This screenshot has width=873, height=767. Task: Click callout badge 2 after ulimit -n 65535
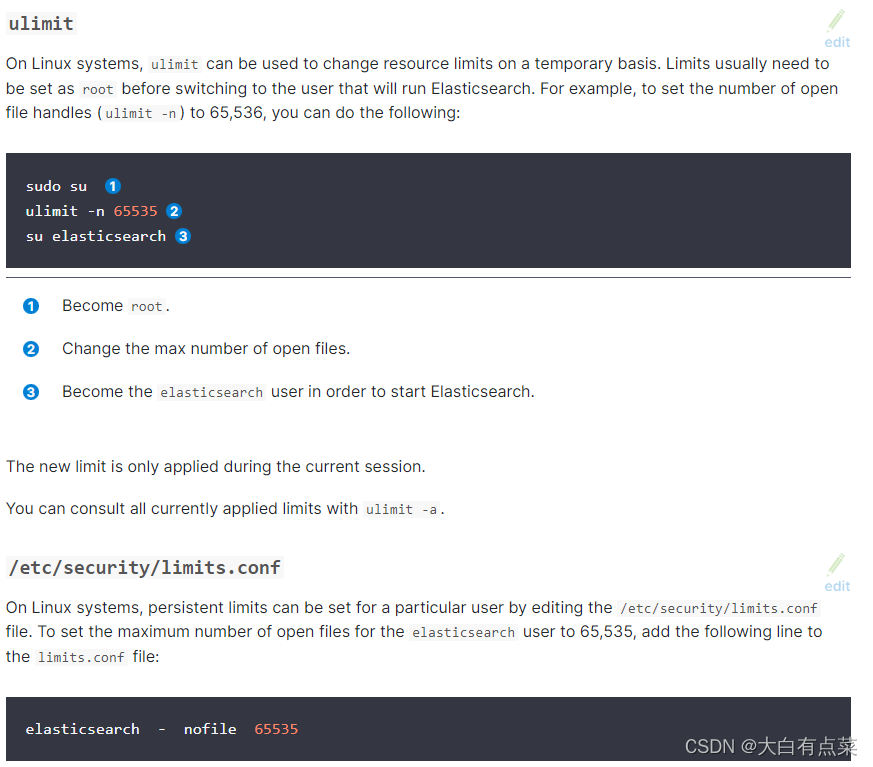tap(174, 211)
